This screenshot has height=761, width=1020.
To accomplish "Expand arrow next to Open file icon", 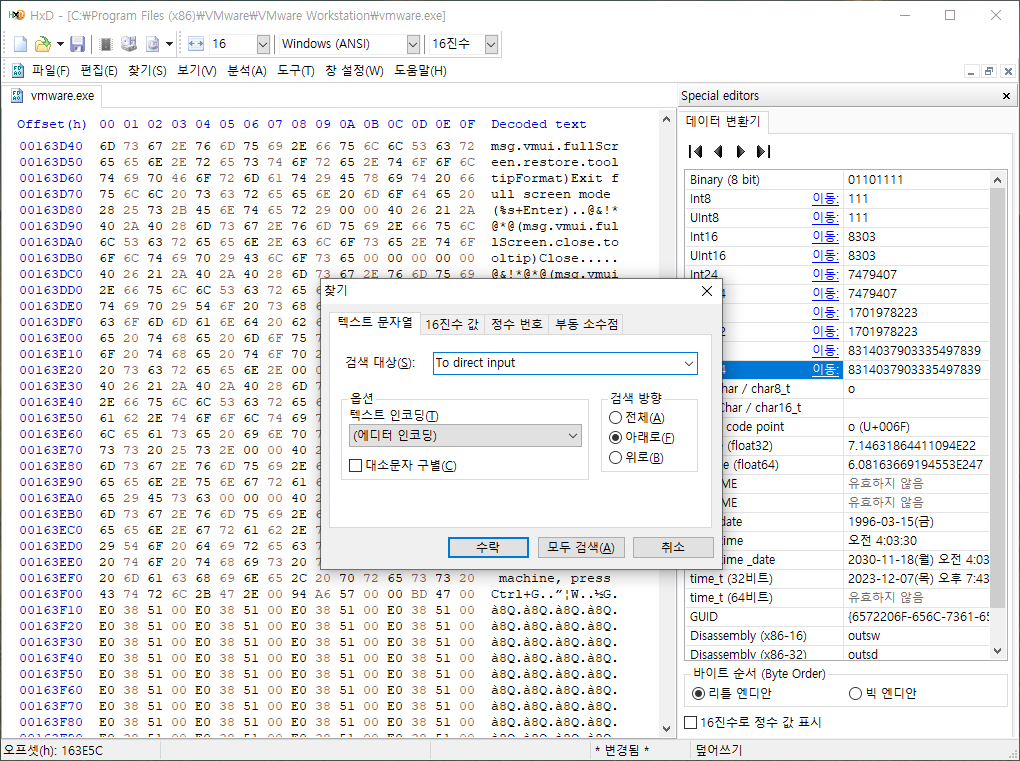I will point(60,44).
